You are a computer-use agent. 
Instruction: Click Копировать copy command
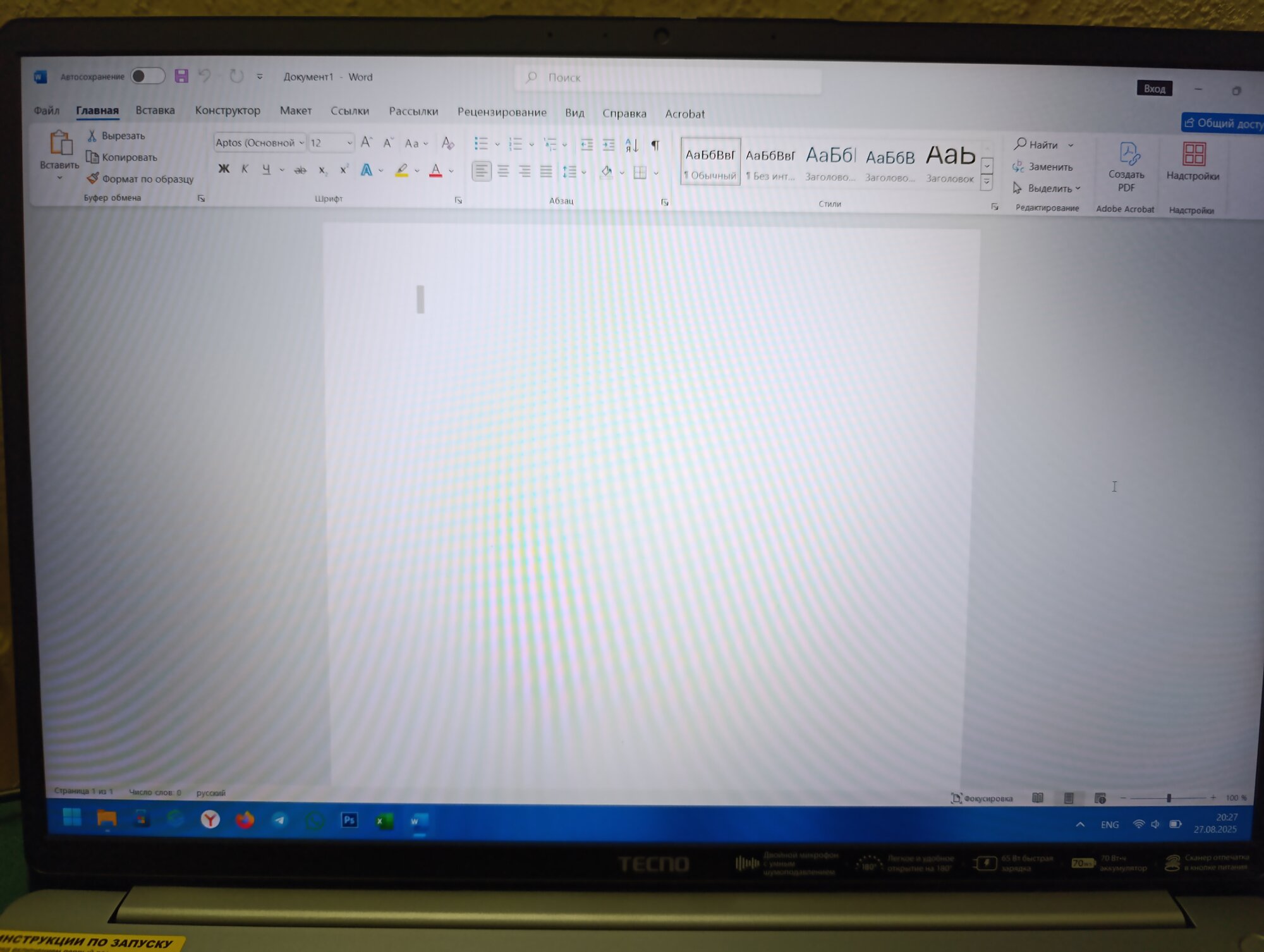[122, 157]
